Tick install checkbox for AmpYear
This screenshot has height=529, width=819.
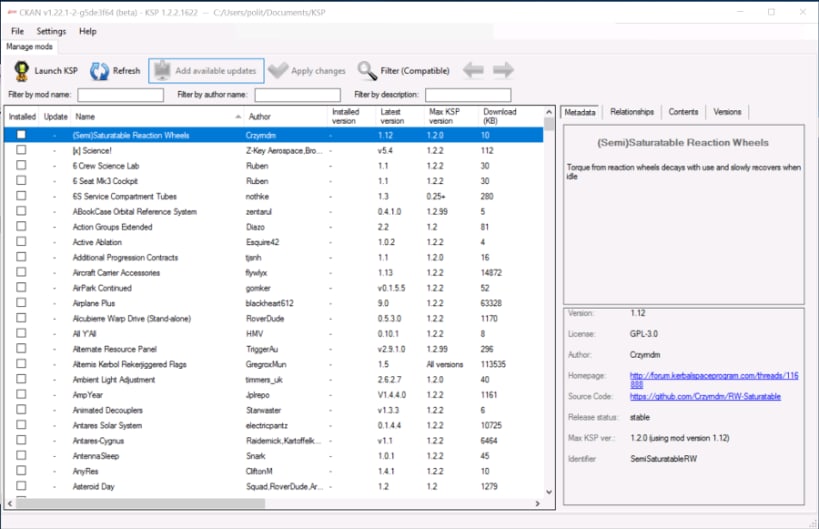tap(21, 394)
